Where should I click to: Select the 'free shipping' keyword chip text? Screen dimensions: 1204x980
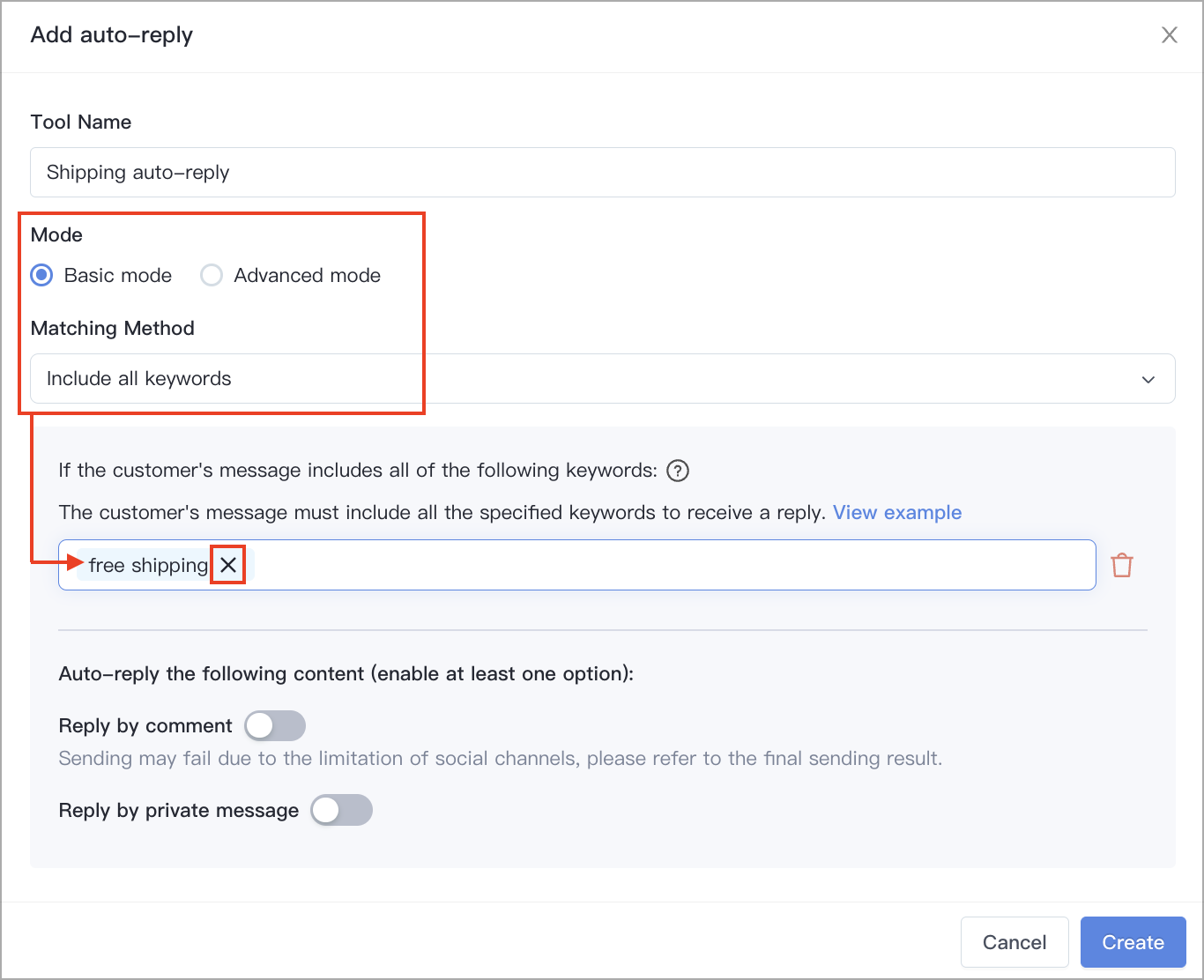[x=148, y=565]
